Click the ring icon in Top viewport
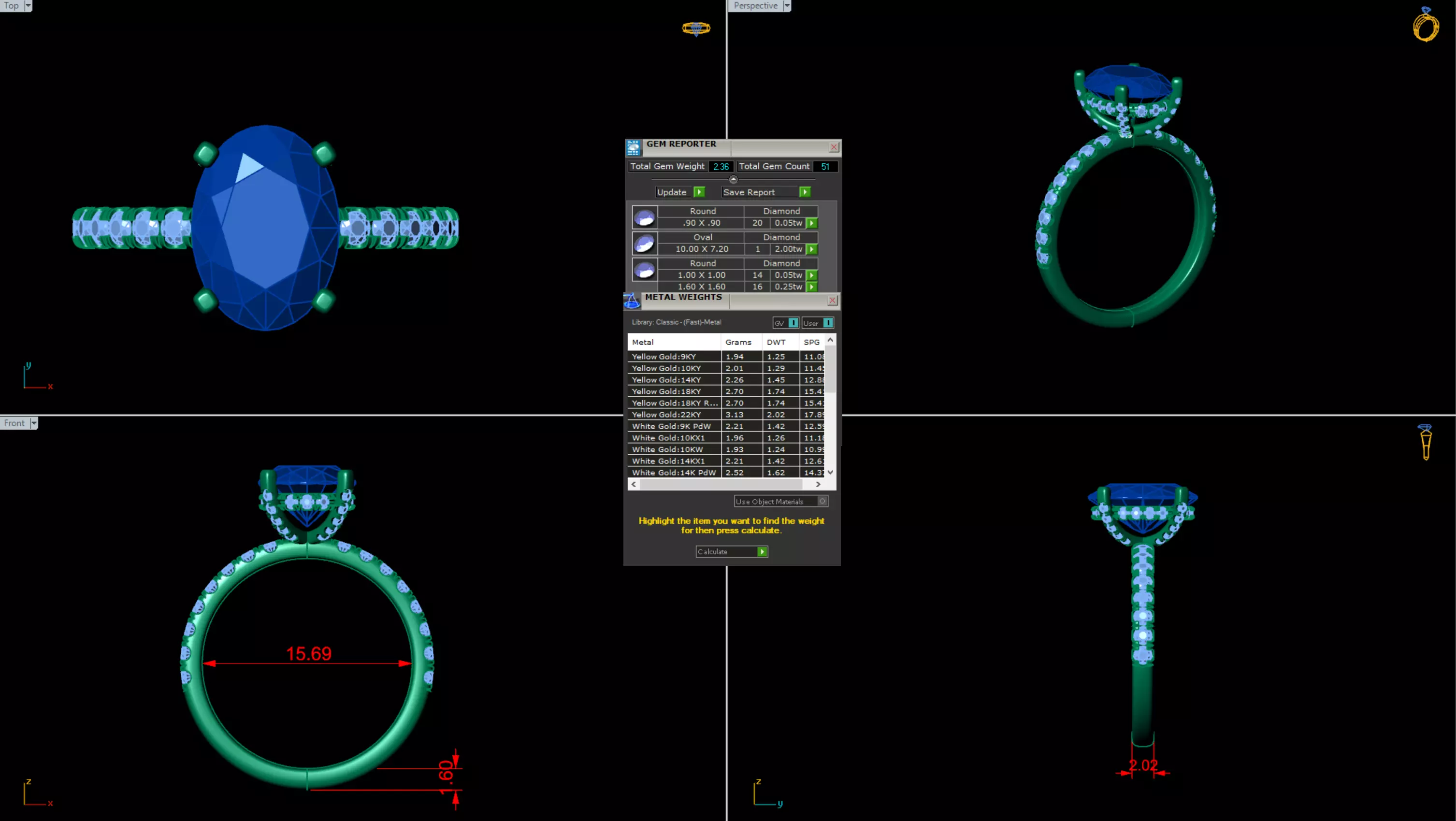The height and width of the screenshot is (821, 1456). click(x=696, y=28)
